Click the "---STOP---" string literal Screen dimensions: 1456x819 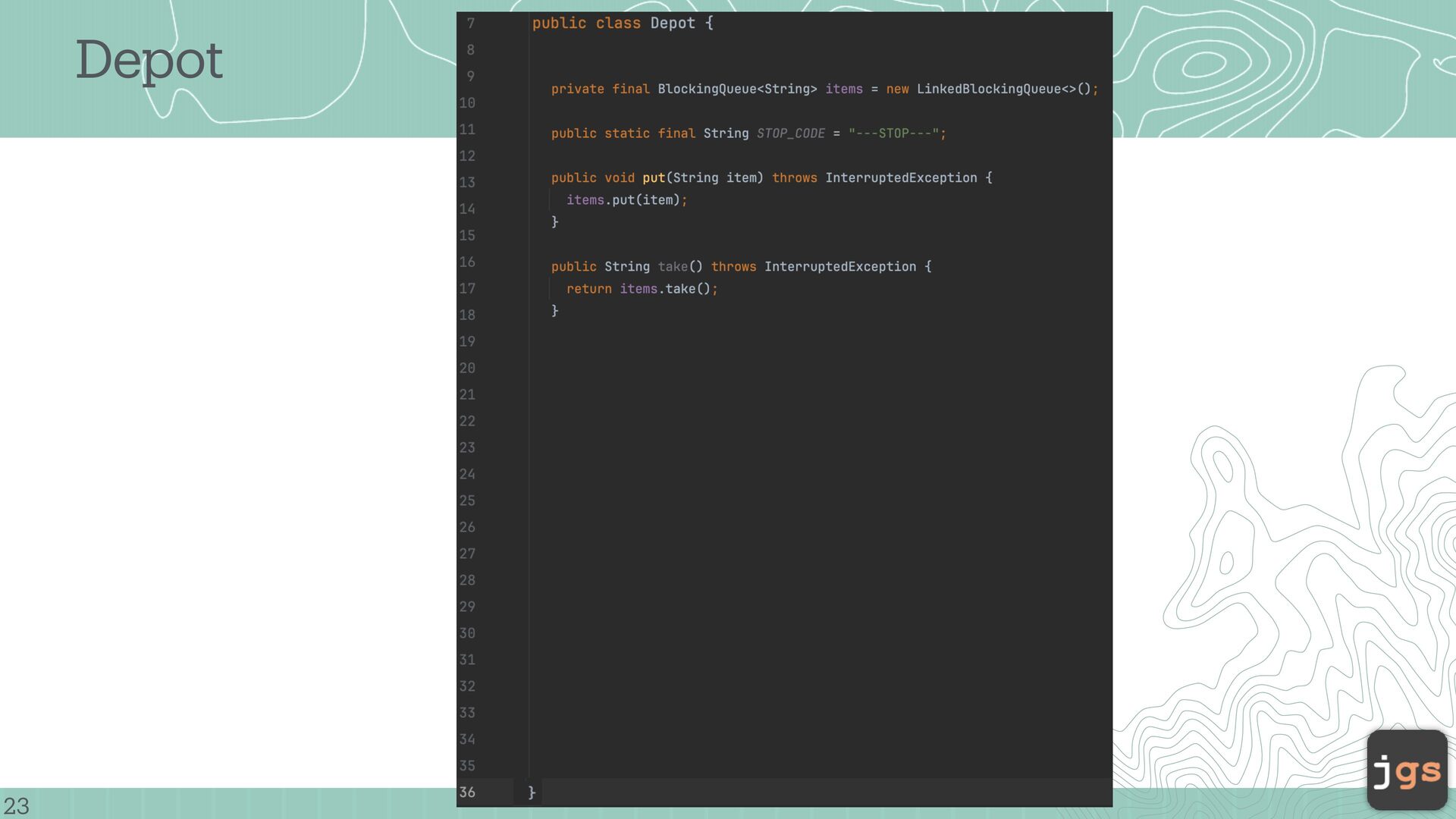[893, 133]
